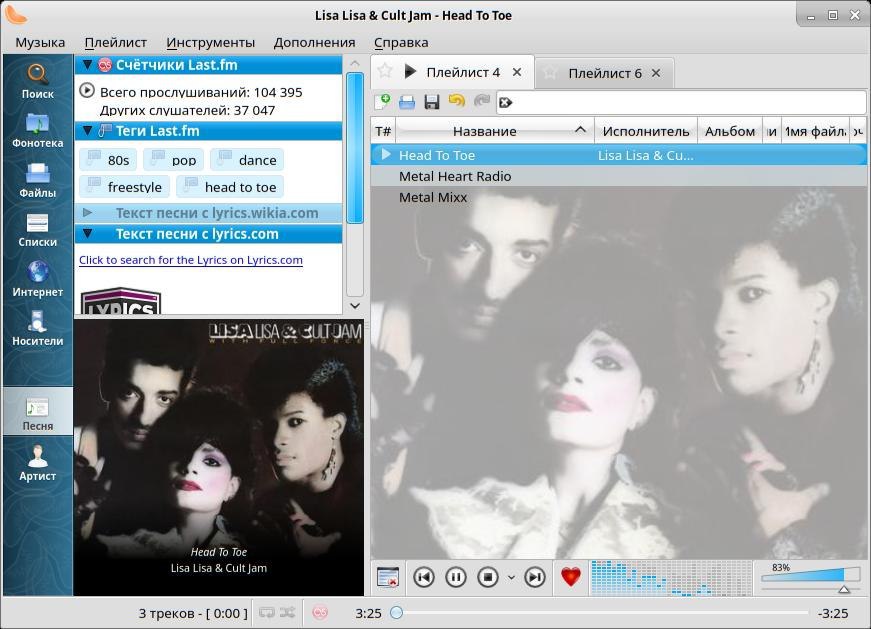The width and height of the screenshot is (871, 629).
Task: Close the Плейлист 6 tab
Action: click(656, 73)
